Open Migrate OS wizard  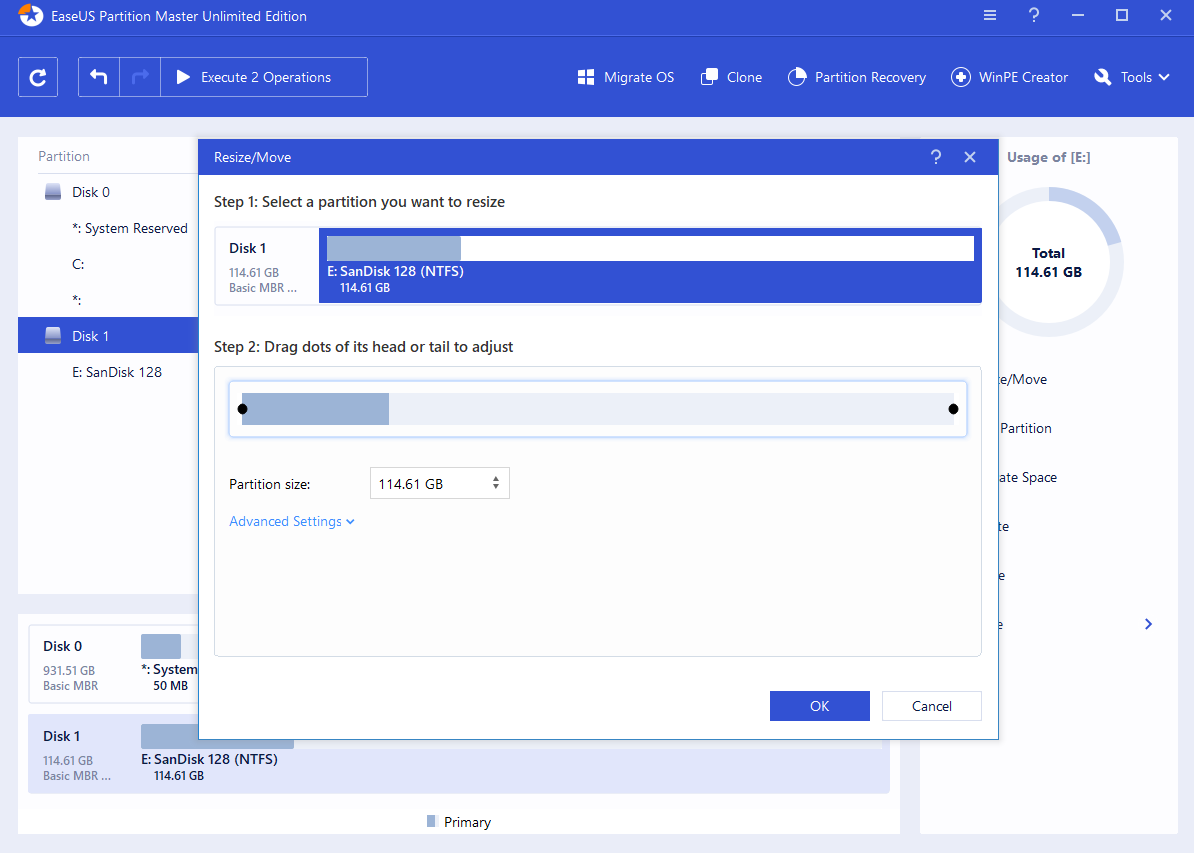point(626,77)
